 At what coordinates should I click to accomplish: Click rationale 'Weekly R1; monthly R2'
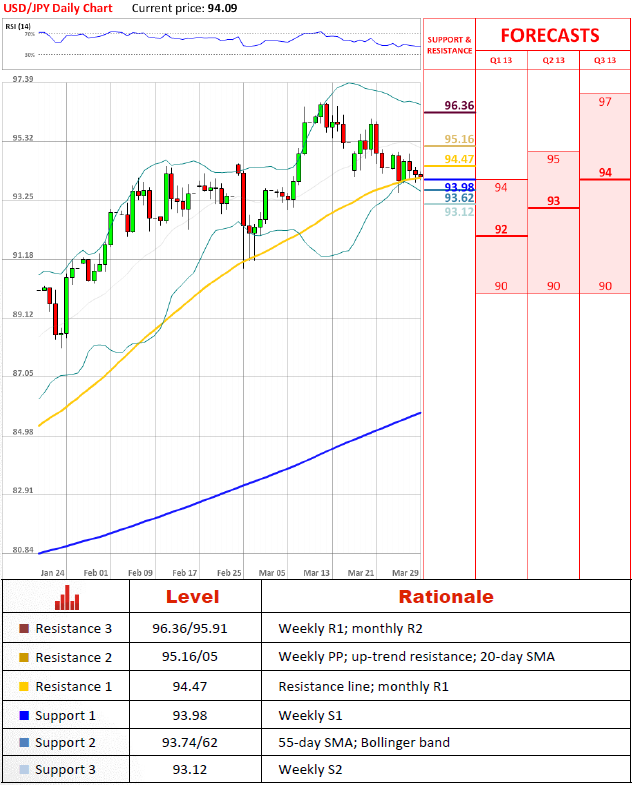coord(351,629)
